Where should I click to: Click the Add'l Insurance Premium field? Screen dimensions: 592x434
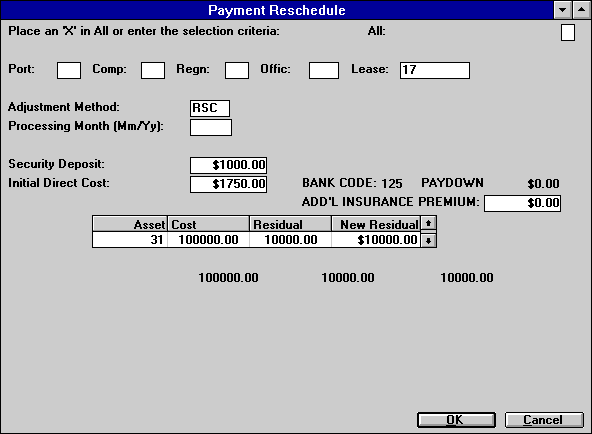523,203
